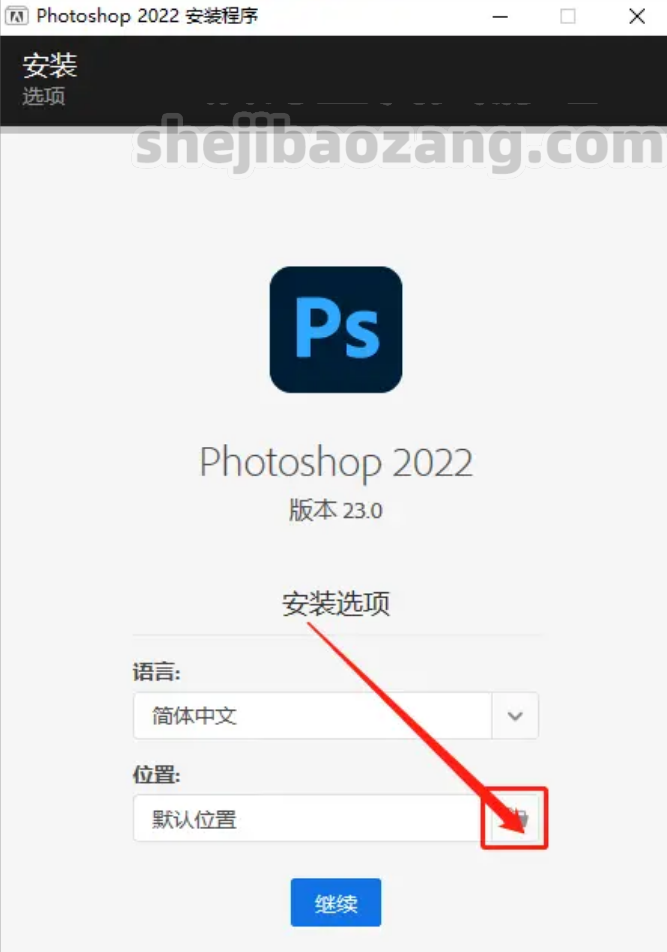The image size is (667, 952).
Task: Click the Photoshop 2022 product name text
Action: [x=336, y=463]
